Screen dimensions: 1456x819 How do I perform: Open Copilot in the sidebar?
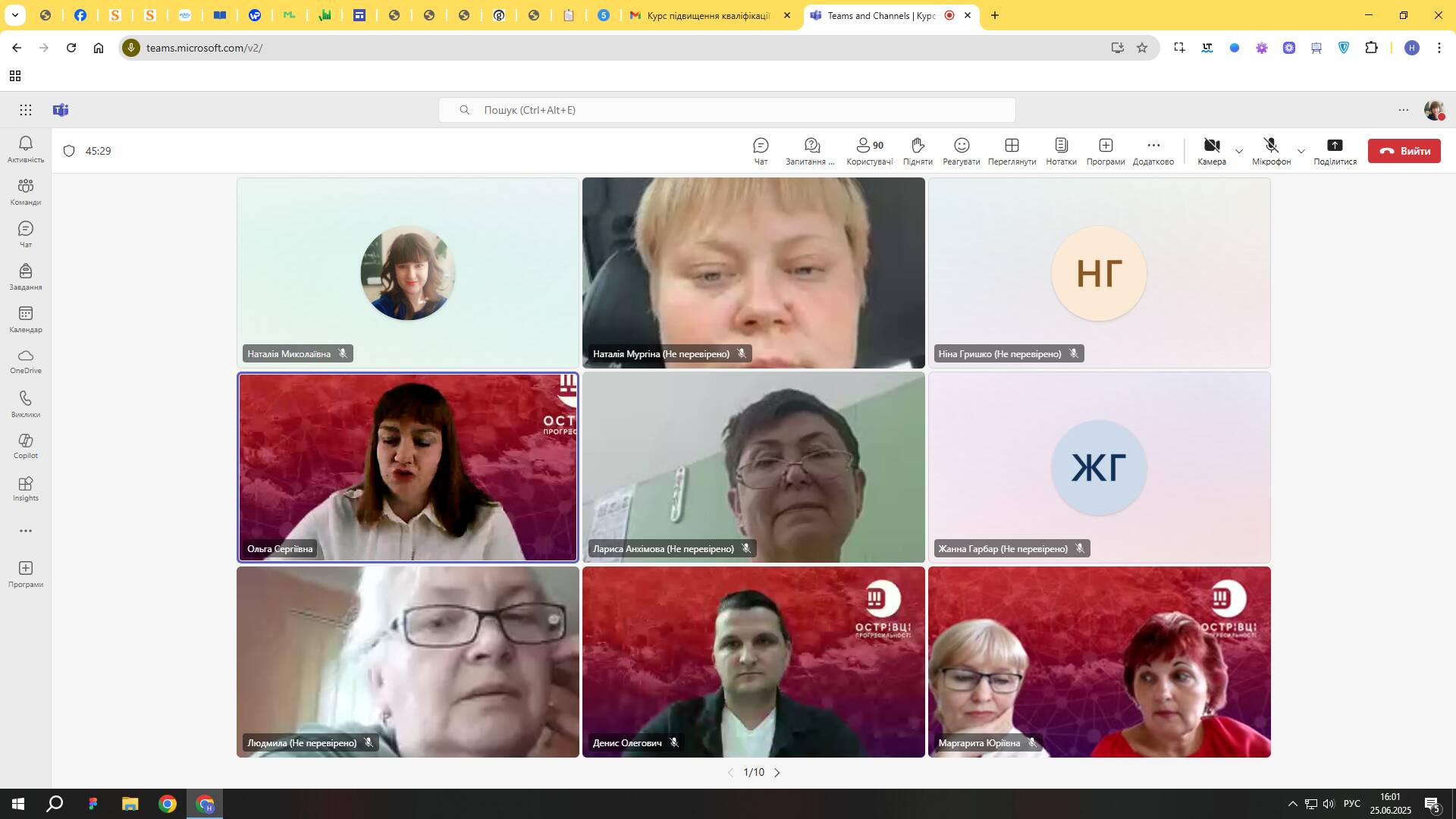pyautogui.click(x=26, y=447)
